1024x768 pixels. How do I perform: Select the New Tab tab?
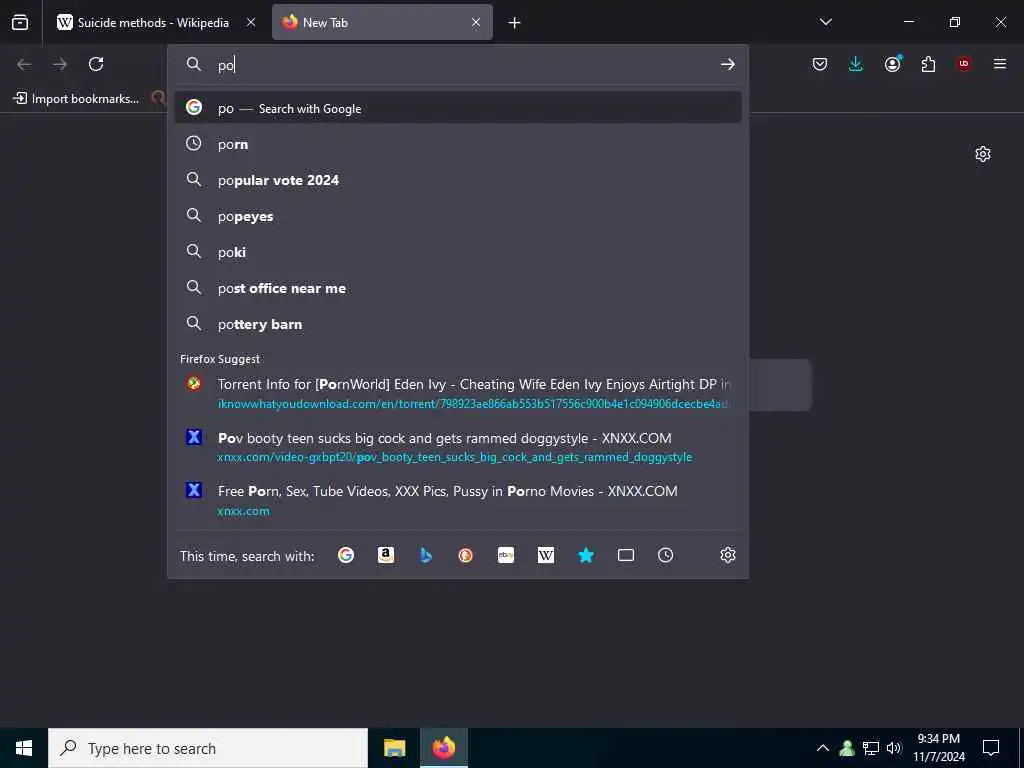click(x=382, y=22)
